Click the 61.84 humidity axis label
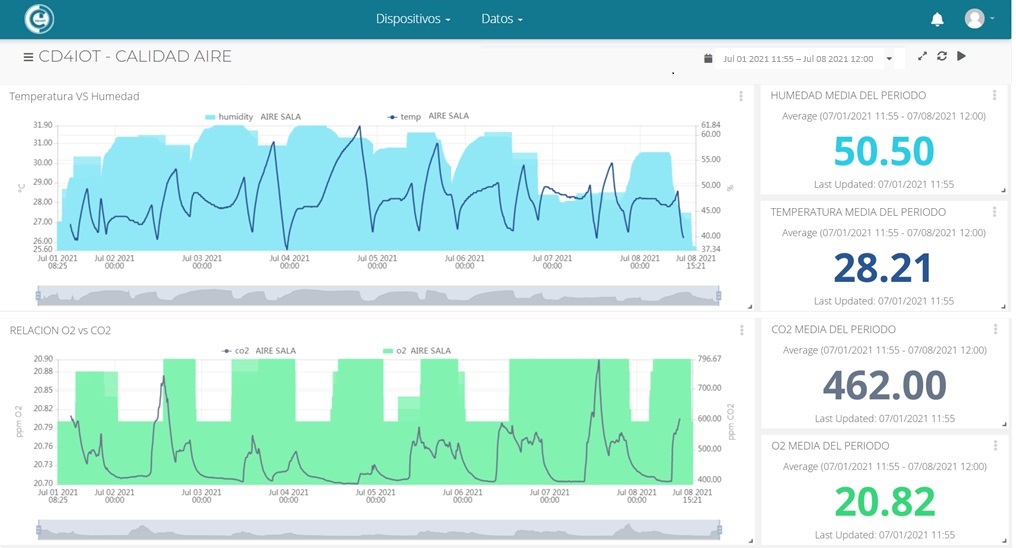The height and width of the screenshot is (548, 1016). (x=711, y=125)
